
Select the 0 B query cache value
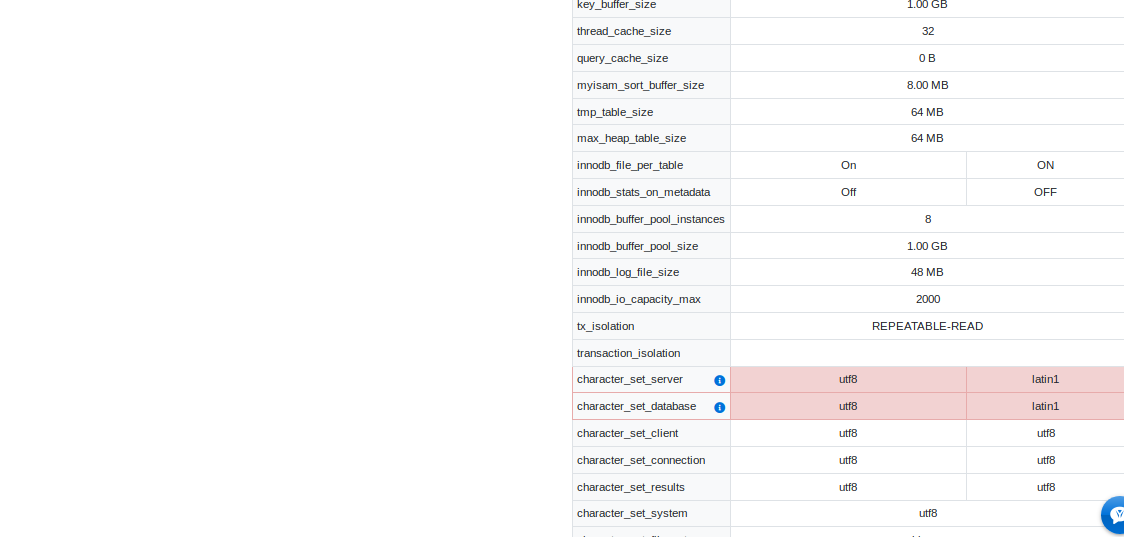(927, 58)
